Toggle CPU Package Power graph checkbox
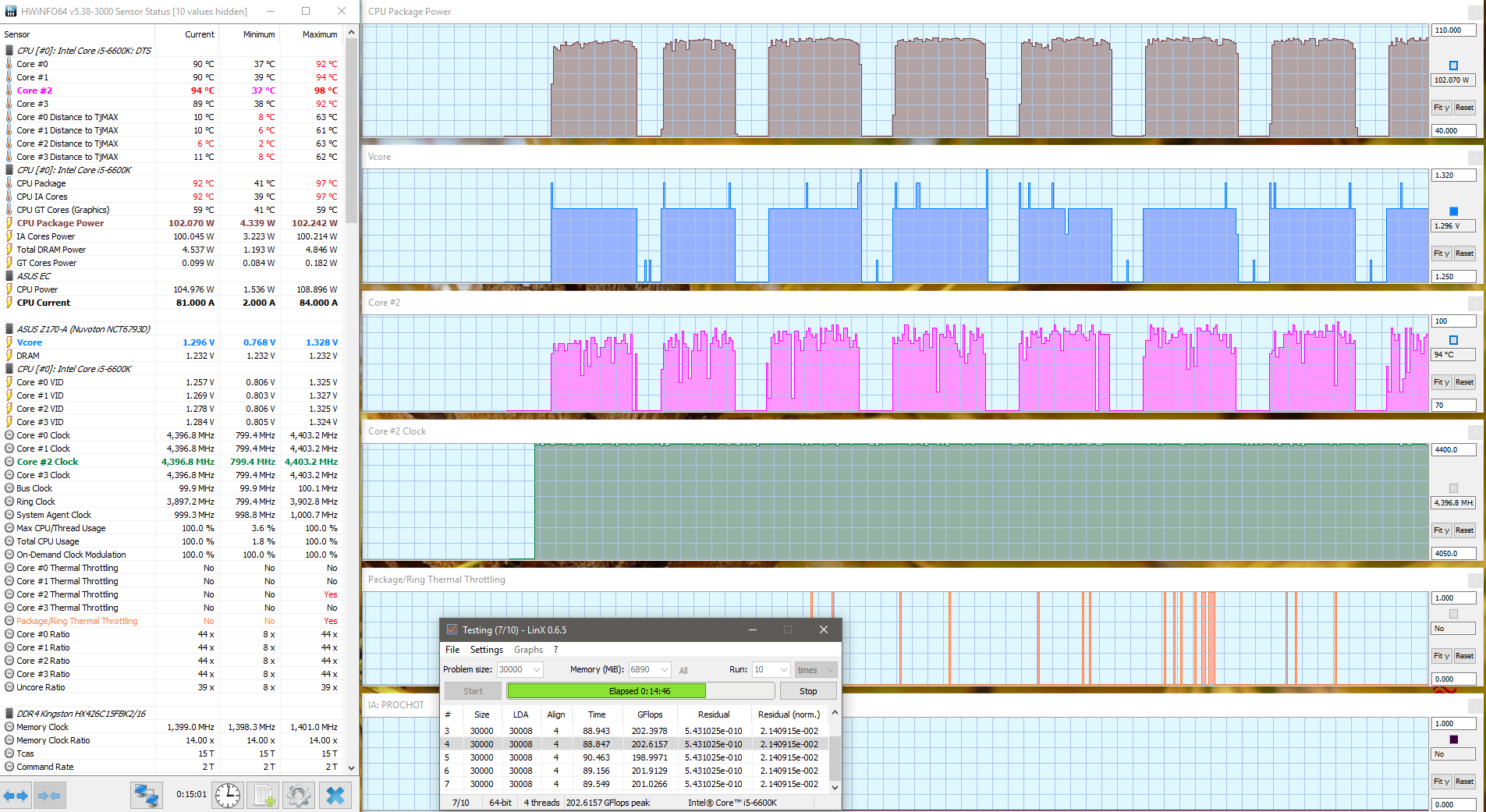This screenshot has width=1486, height=812. coord(1453,66)
